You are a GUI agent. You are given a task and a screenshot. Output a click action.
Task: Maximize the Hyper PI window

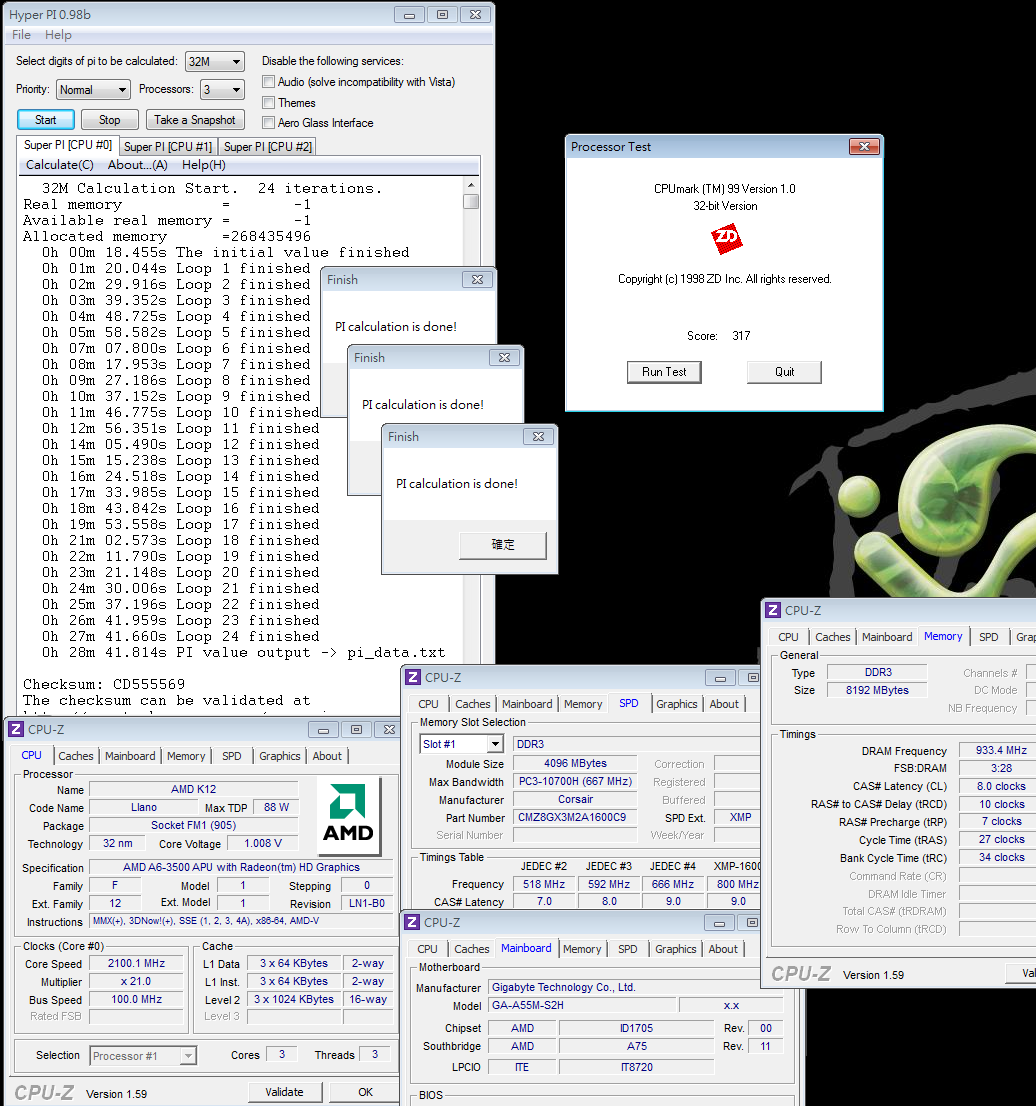pyautogui.click(x=442, y=15)
